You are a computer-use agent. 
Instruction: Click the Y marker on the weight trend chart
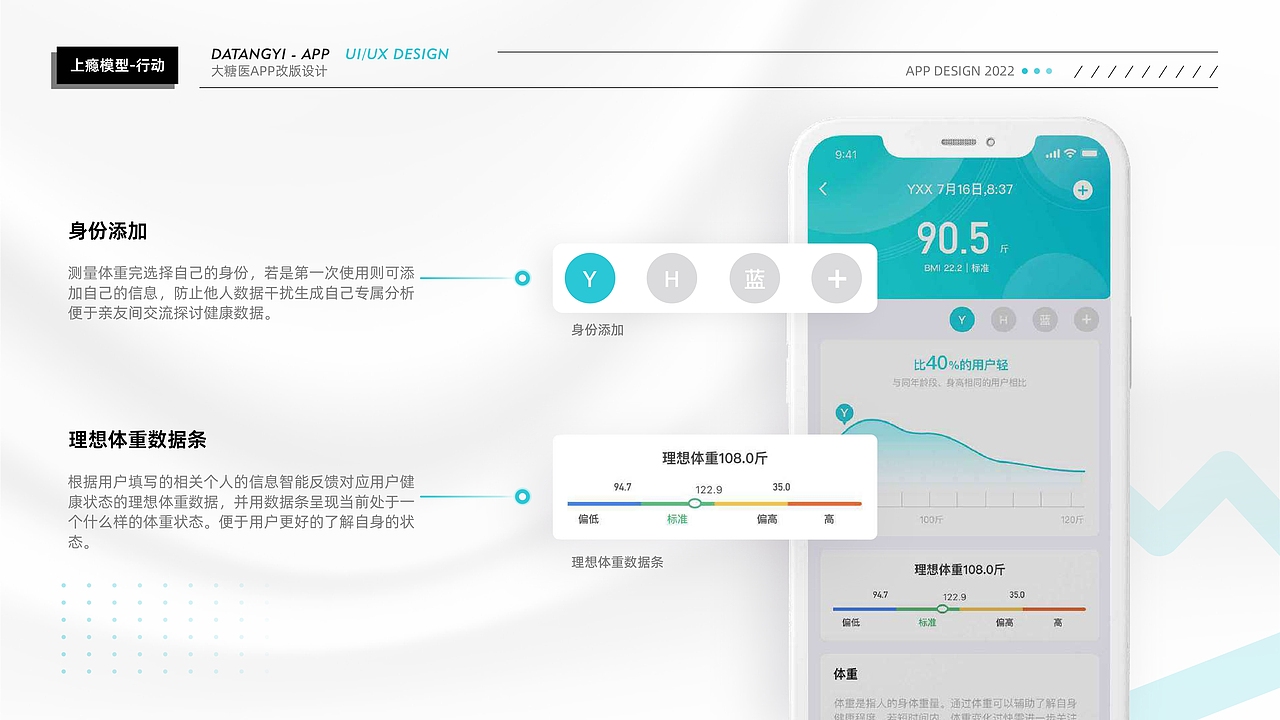tap(843, 413)
